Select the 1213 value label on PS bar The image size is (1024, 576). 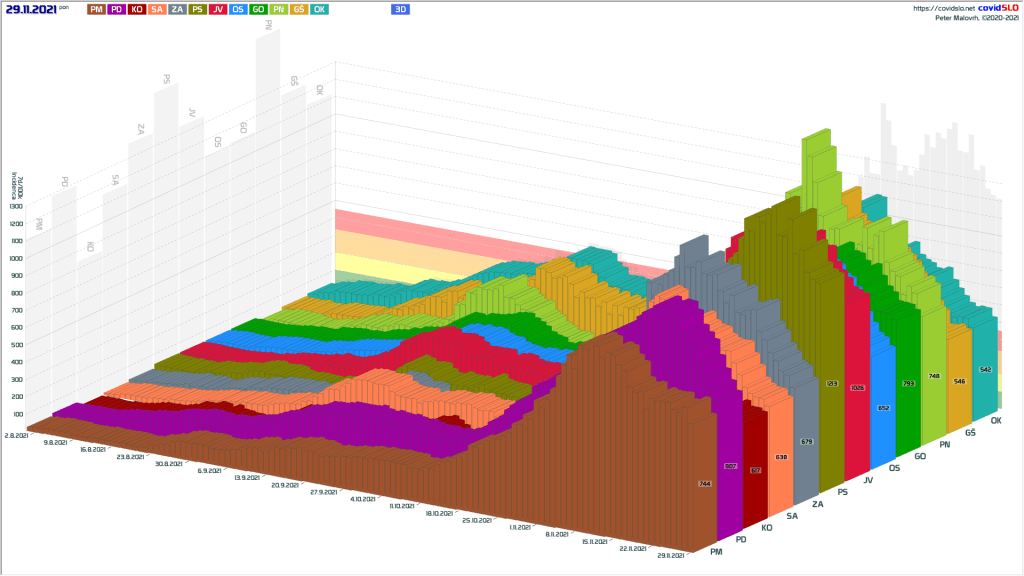[832, 382]
